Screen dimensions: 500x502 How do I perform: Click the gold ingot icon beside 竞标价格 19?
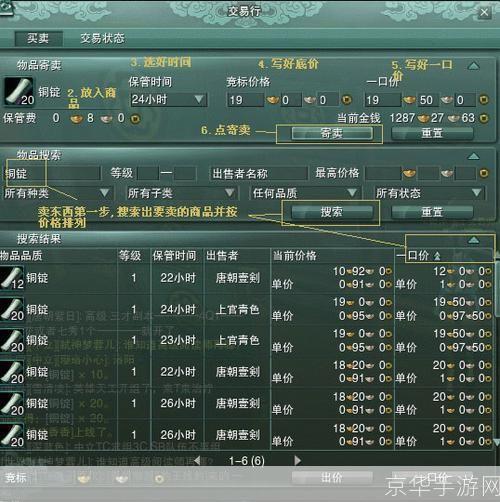click(273, 100)
